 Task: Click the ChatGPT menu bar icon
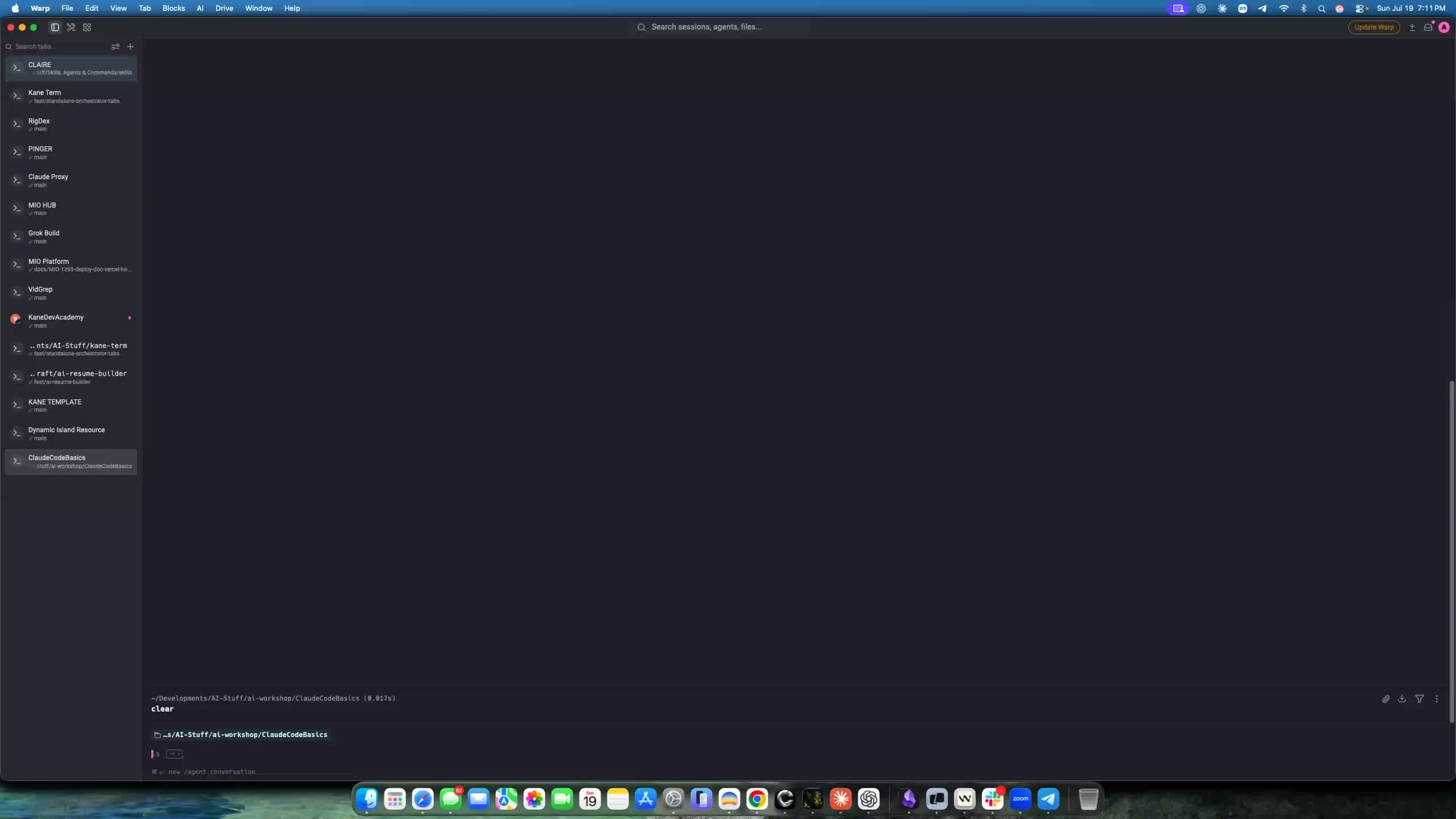[1201, 9]
